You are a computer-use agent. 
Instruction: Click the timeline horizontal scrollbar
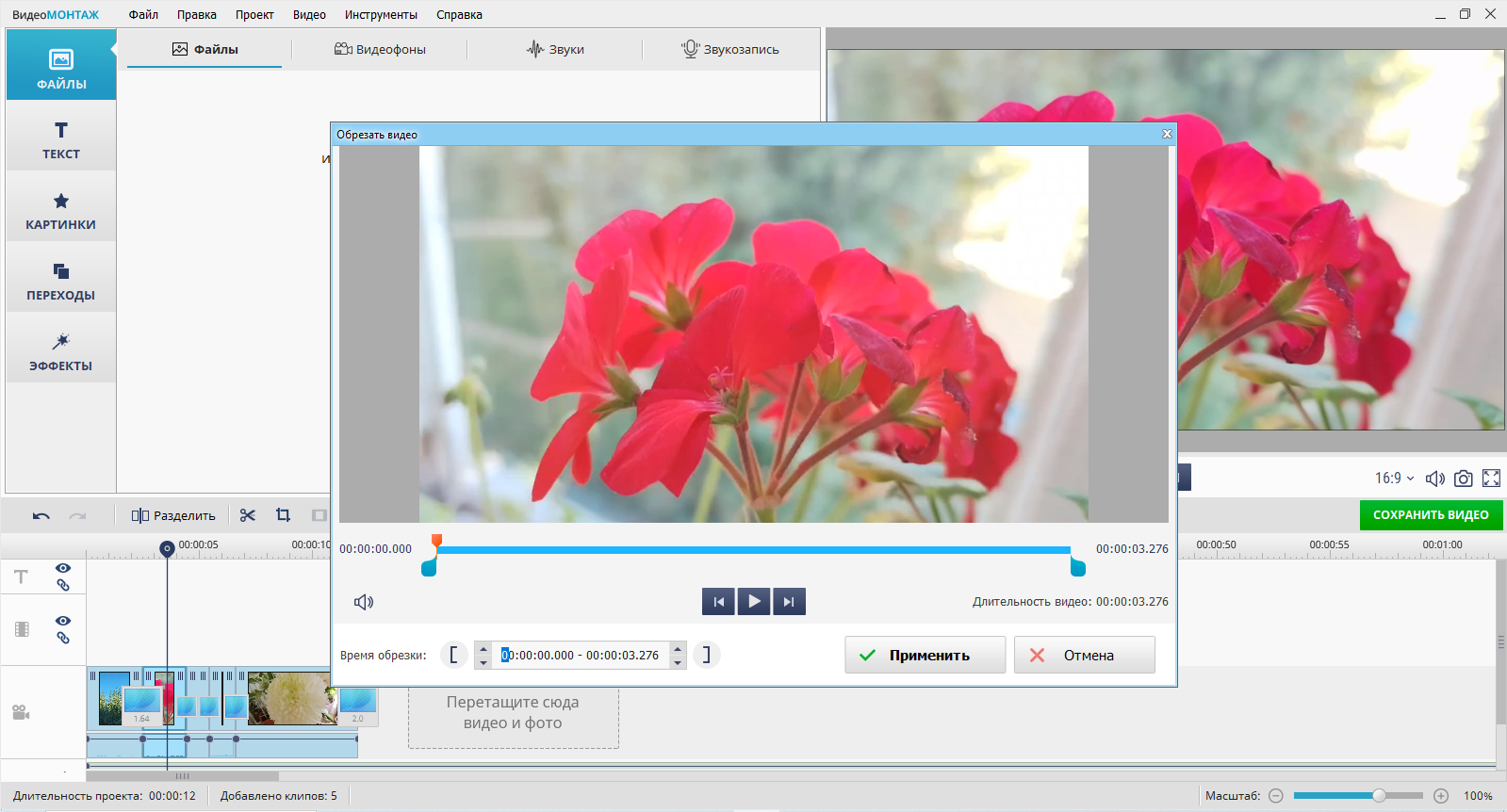[183, 776]
